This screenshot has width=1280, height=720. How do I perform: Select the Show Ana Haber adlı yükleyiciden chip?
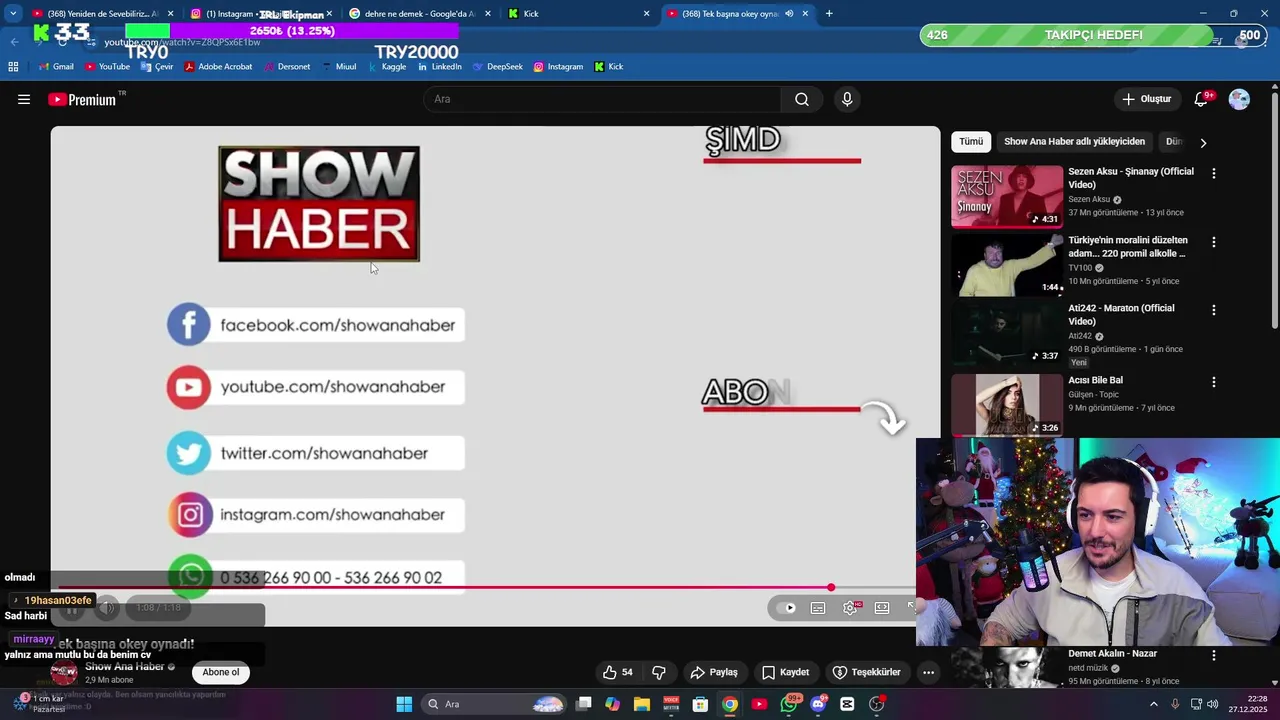coord(1074,142)
